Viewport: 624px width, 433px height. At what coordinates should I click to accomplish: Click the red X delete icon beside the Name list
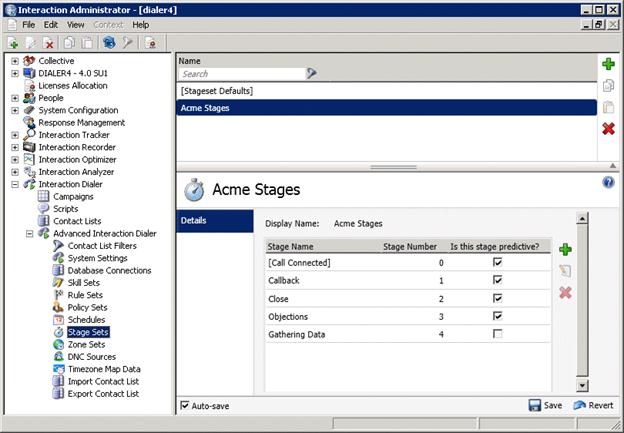click(x=608, y=129)
